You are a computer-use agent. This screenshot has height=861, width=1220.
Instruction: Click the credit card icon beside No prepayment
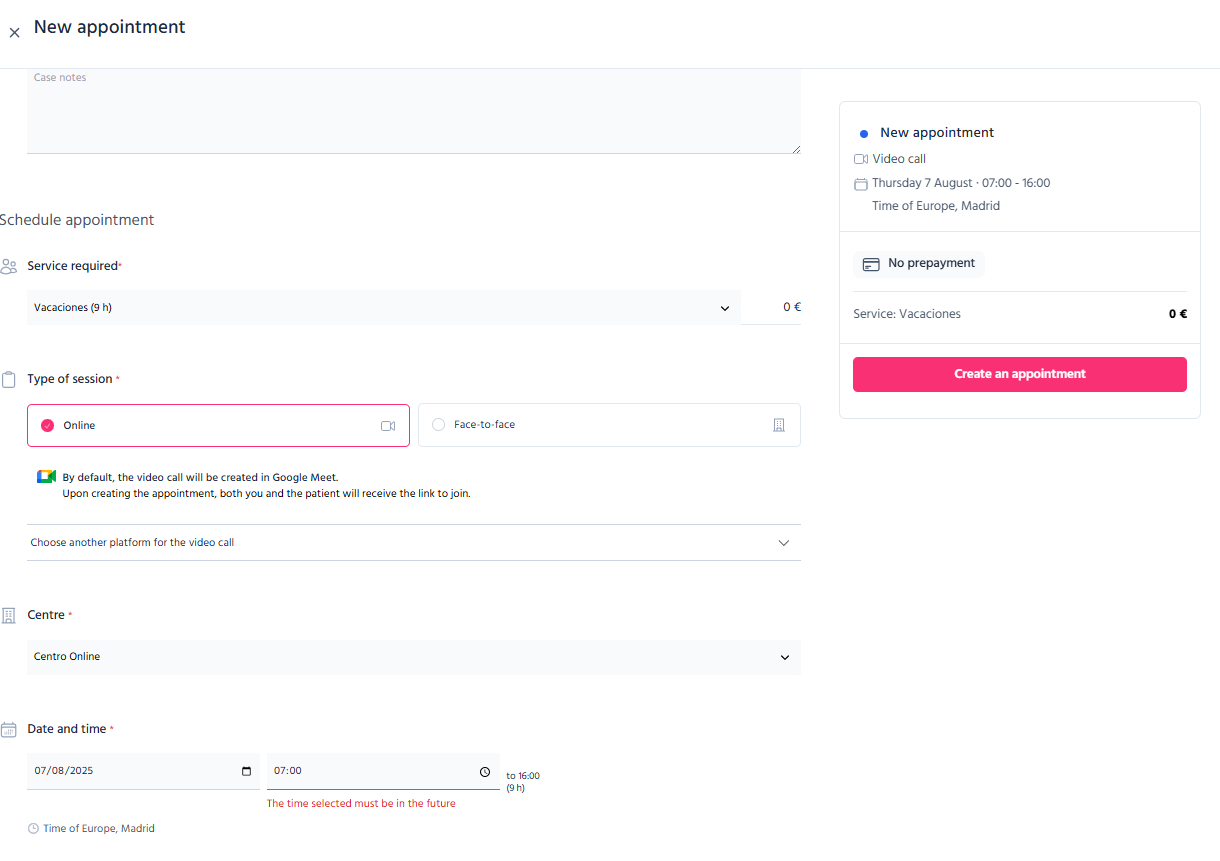pyautogui.click(x=871, y=264)
